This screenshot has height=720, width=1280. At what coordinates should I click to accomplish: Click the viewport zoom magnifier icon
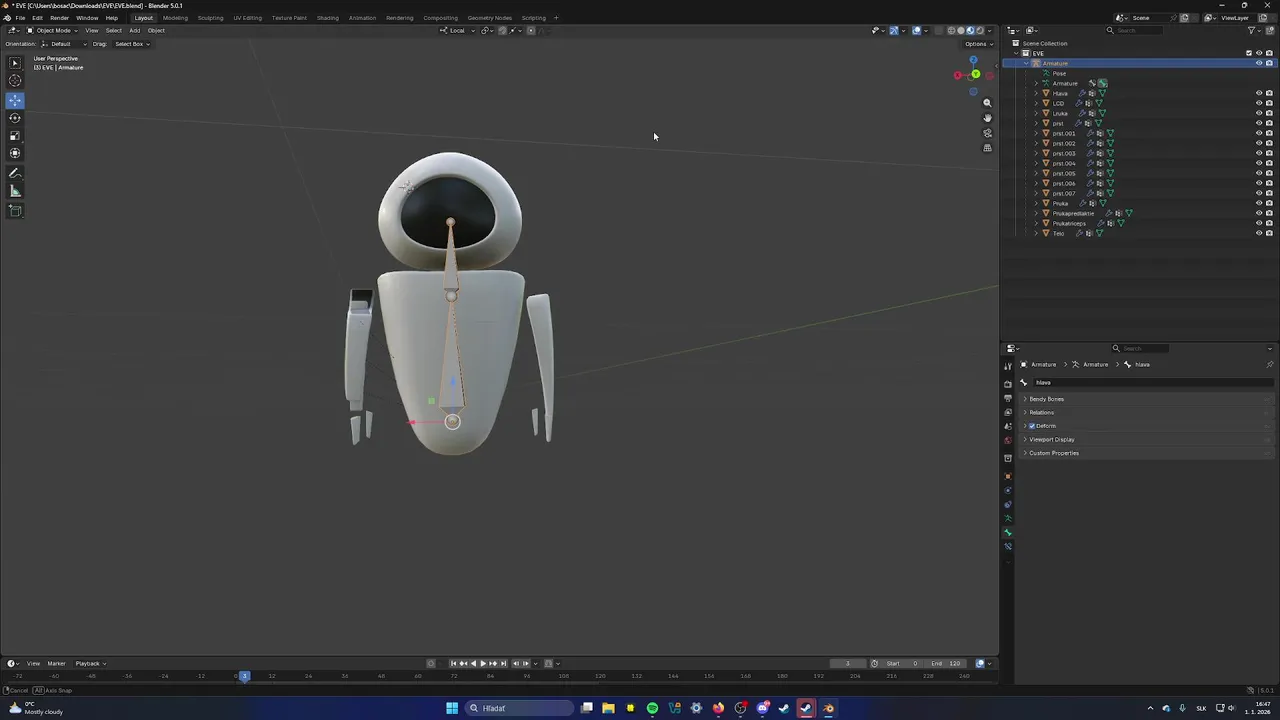point(987,103)
